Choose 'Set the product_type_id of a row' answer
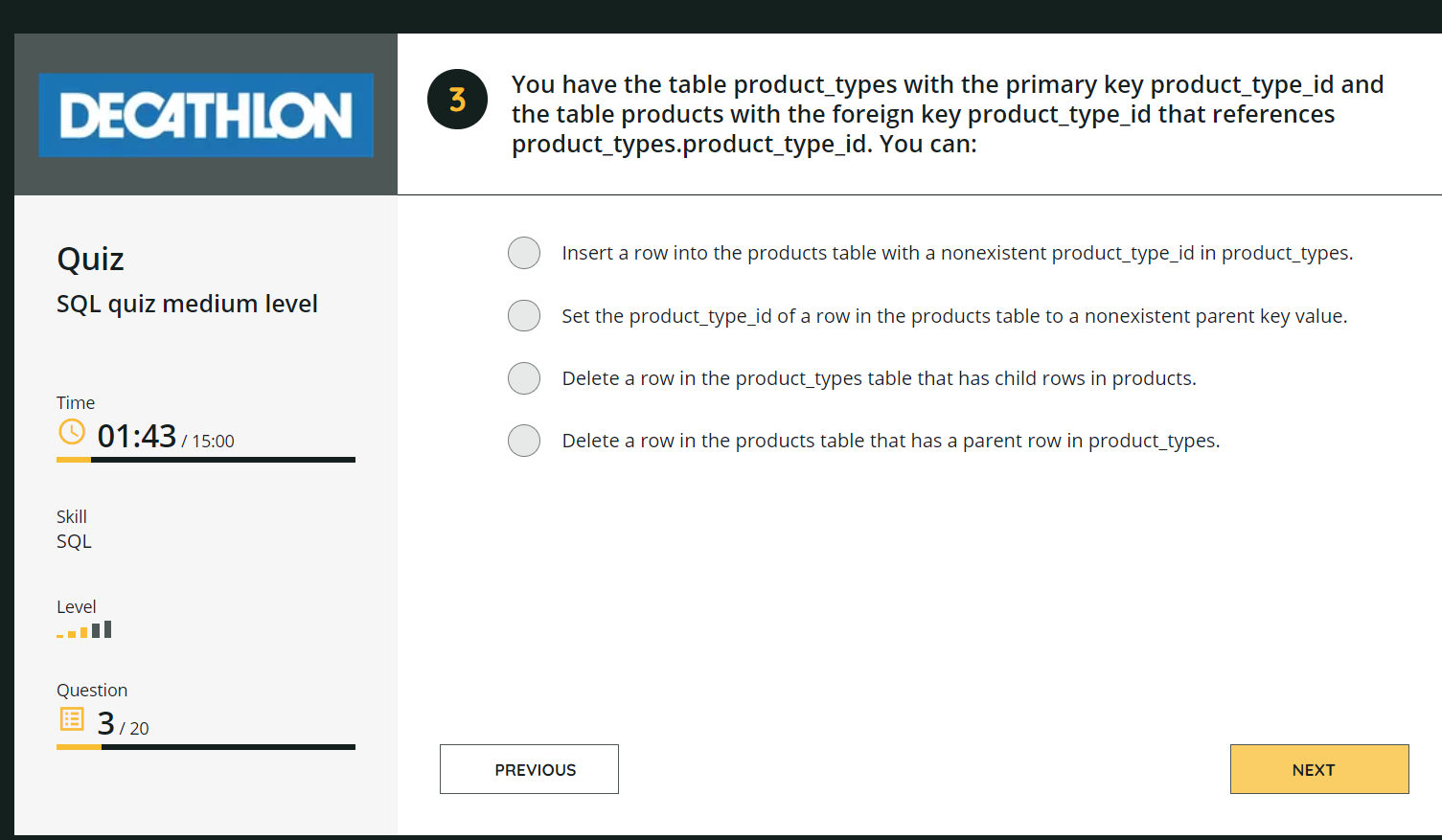The width and height of the screenshot is (1442, 840). click(524, 315)
